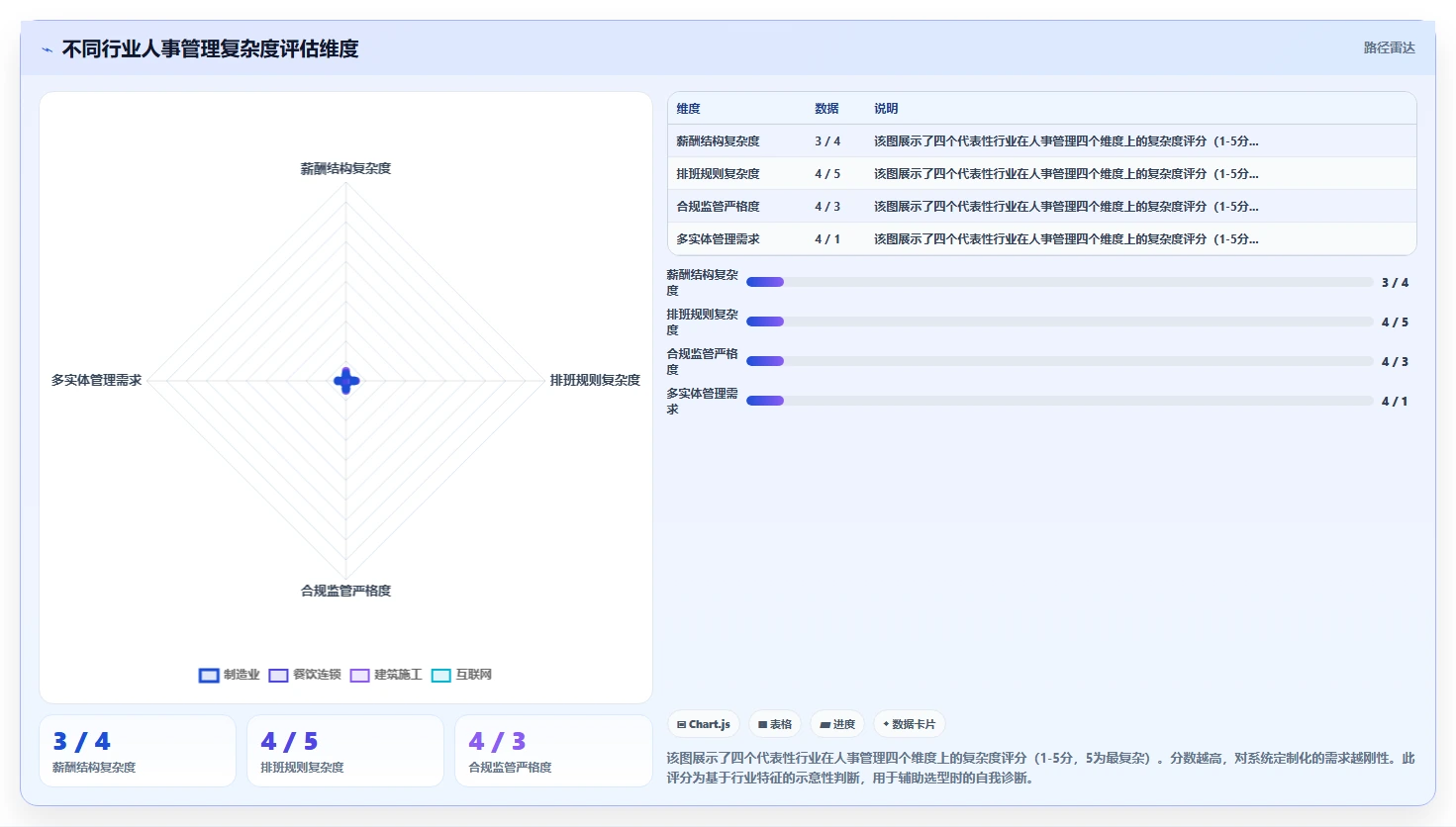Screen dimensions: 1456x827
Task: Toggle the 互联网 legend color box
Action: pyautogui.click(x=441, y=676)
